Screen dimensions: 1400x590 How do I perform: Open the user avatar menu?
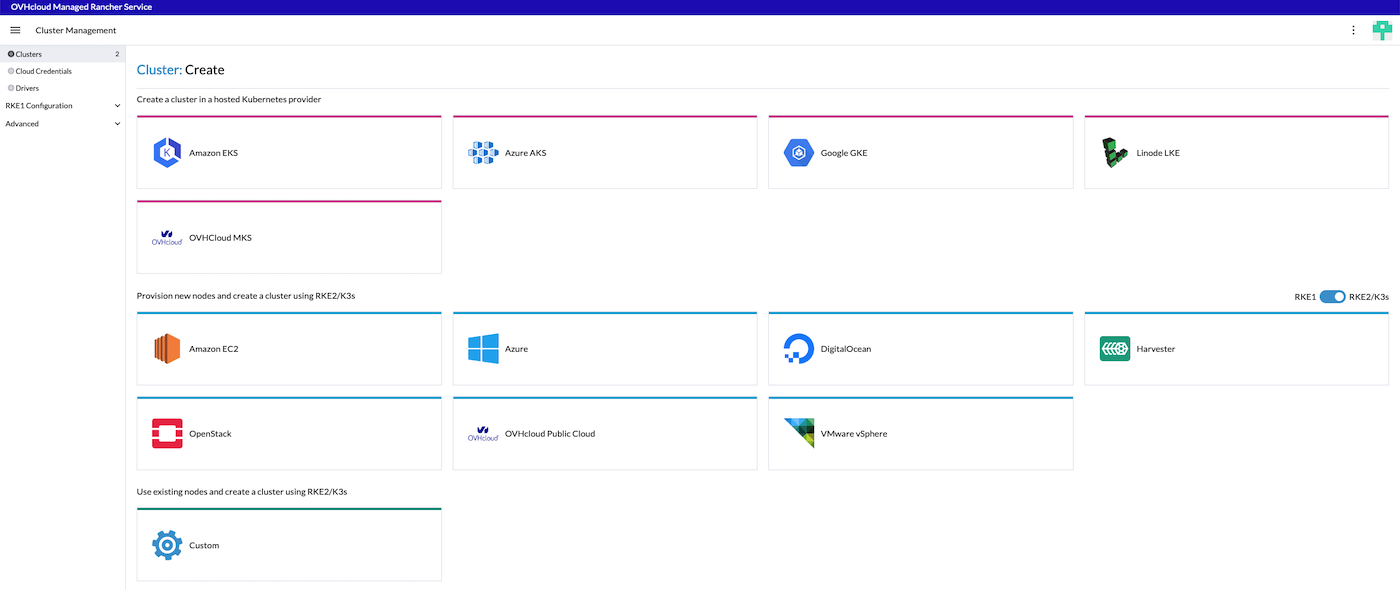[1382, 30]
